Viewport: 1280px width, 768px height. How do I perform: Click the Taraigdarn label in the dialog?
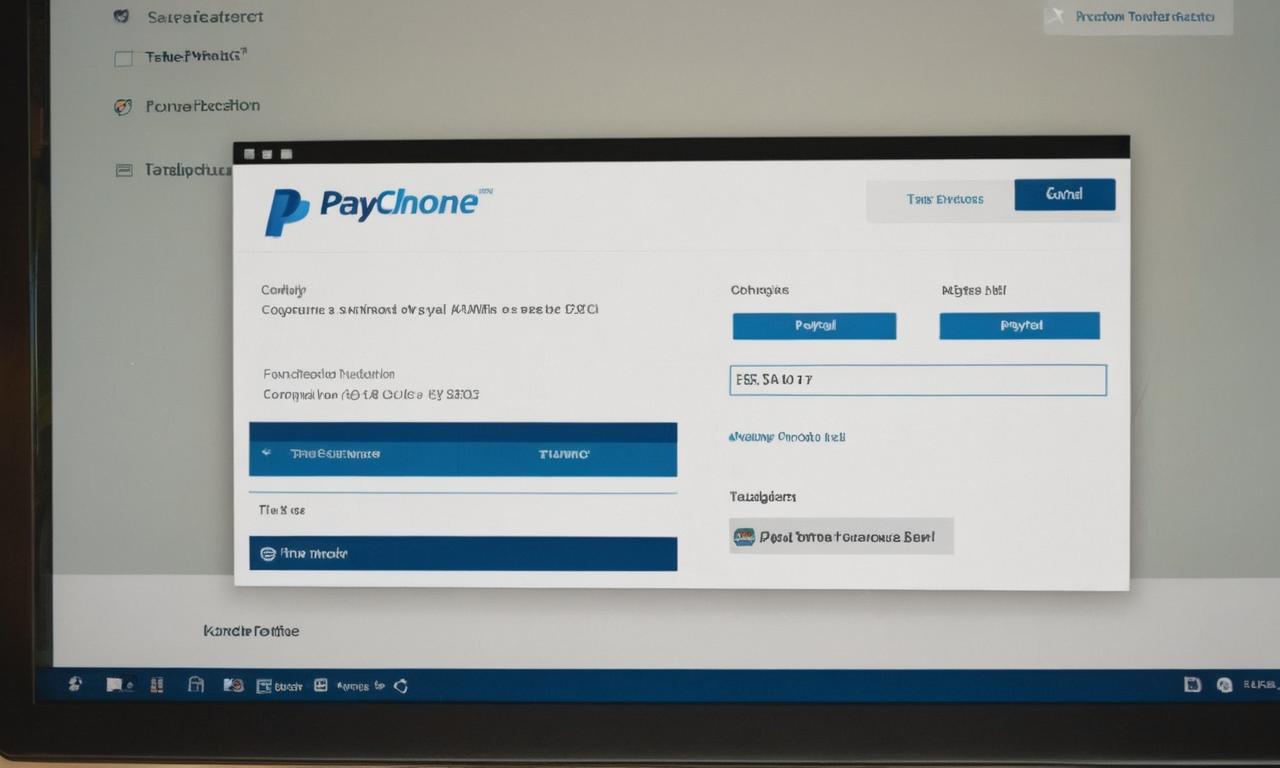pos(763,497)
